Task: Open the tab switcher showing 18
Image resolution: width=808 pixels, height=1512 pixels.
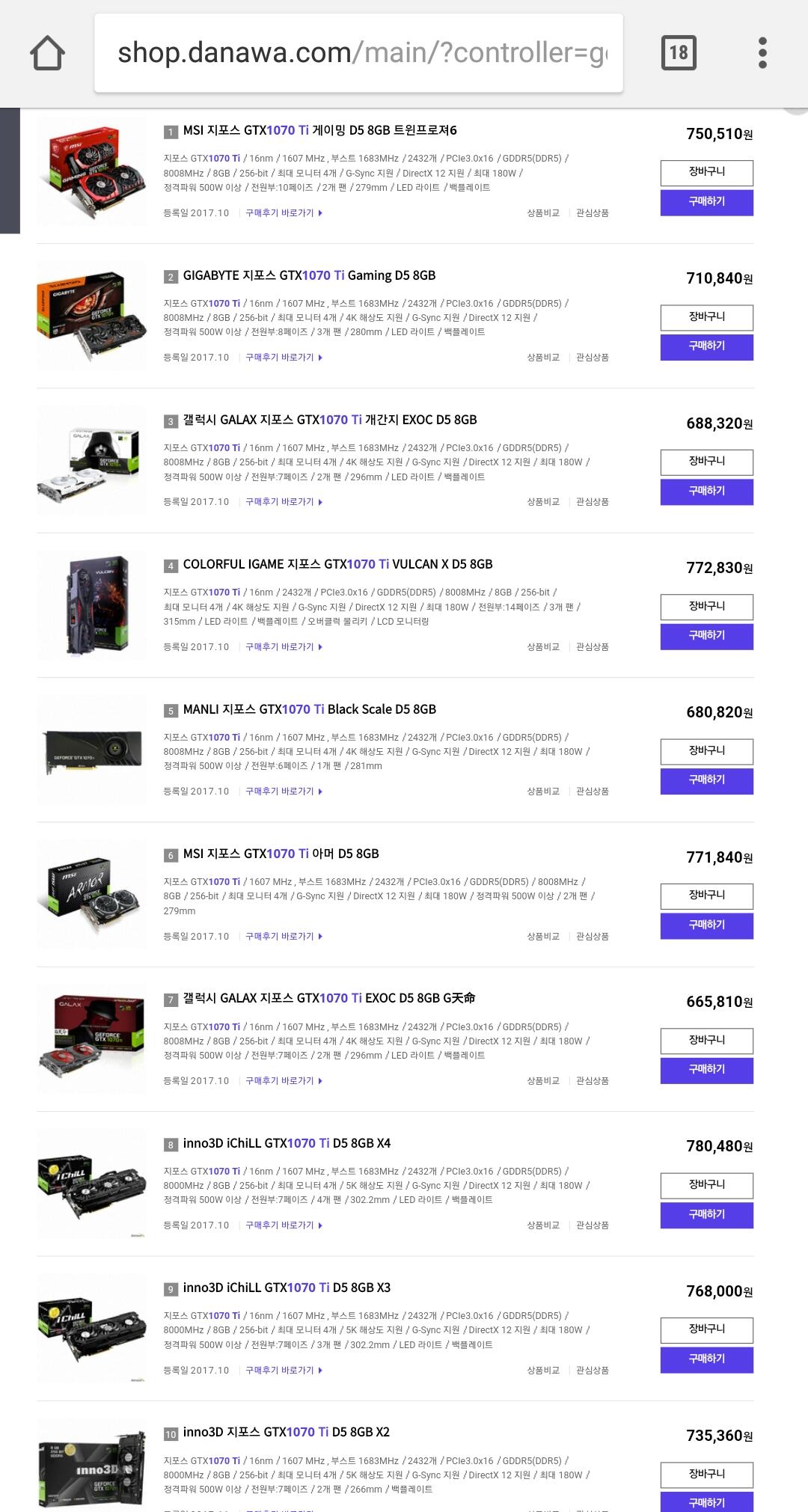Action: pyautogui.click(x=679, y=52)
